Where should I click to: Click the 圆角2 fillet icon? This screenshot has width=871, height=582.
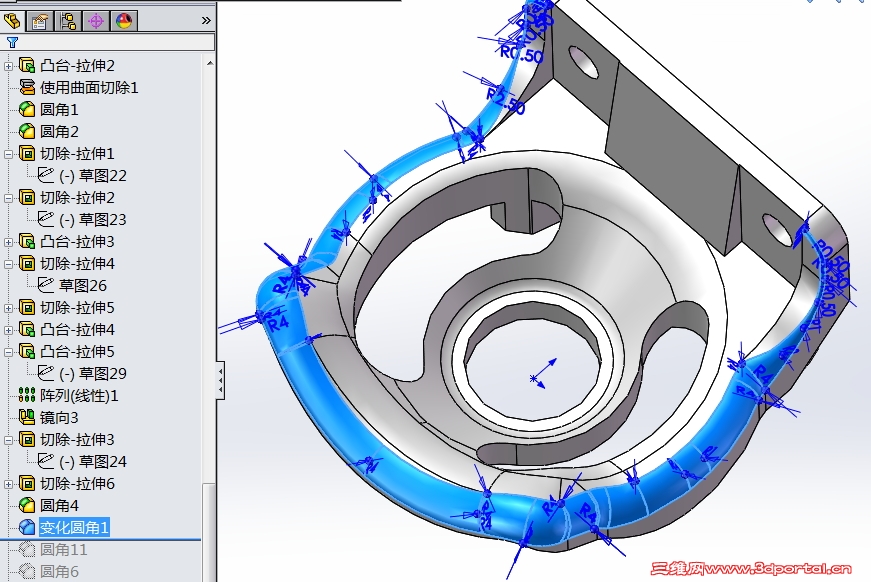27,131
